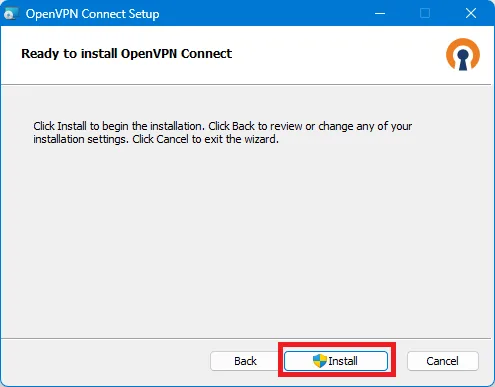Image resolution: width=495 pixels, height=387 pixels.
Task: Minimize the OpenVPN Connect Setup window
Action: 380,13
